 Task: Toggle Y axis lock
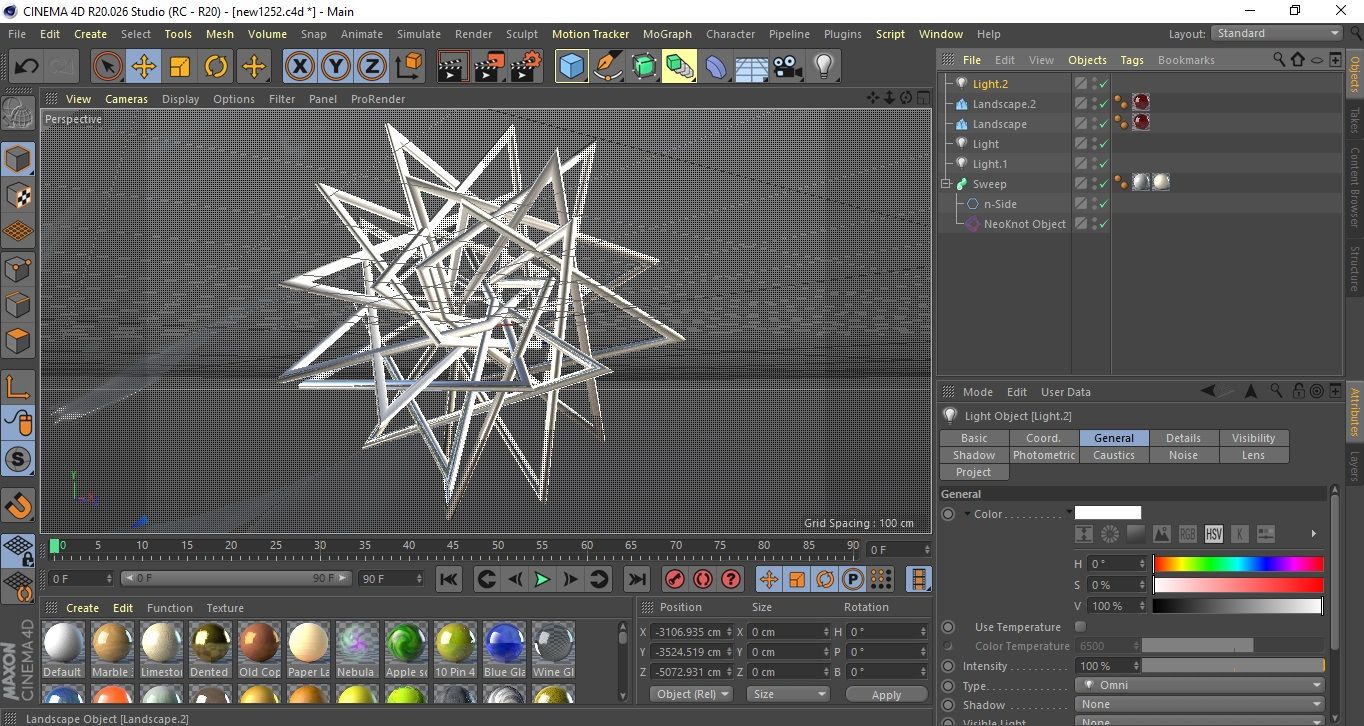(335, 67)
